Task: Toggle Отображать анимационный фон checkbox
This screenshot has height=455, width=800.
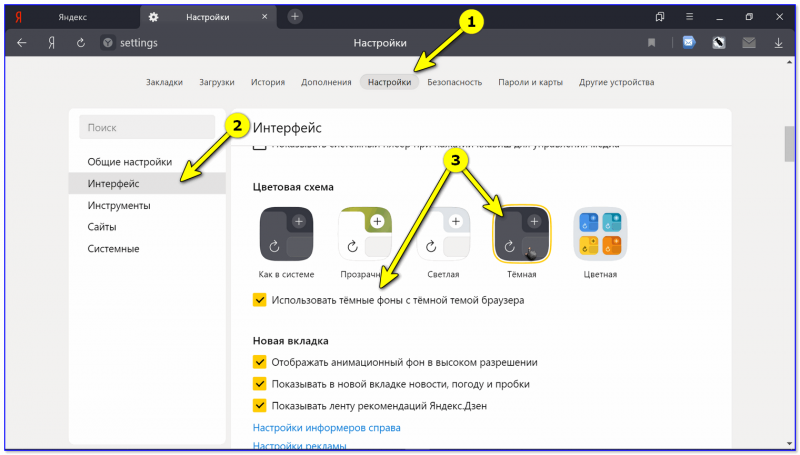Action: [260, 362]
